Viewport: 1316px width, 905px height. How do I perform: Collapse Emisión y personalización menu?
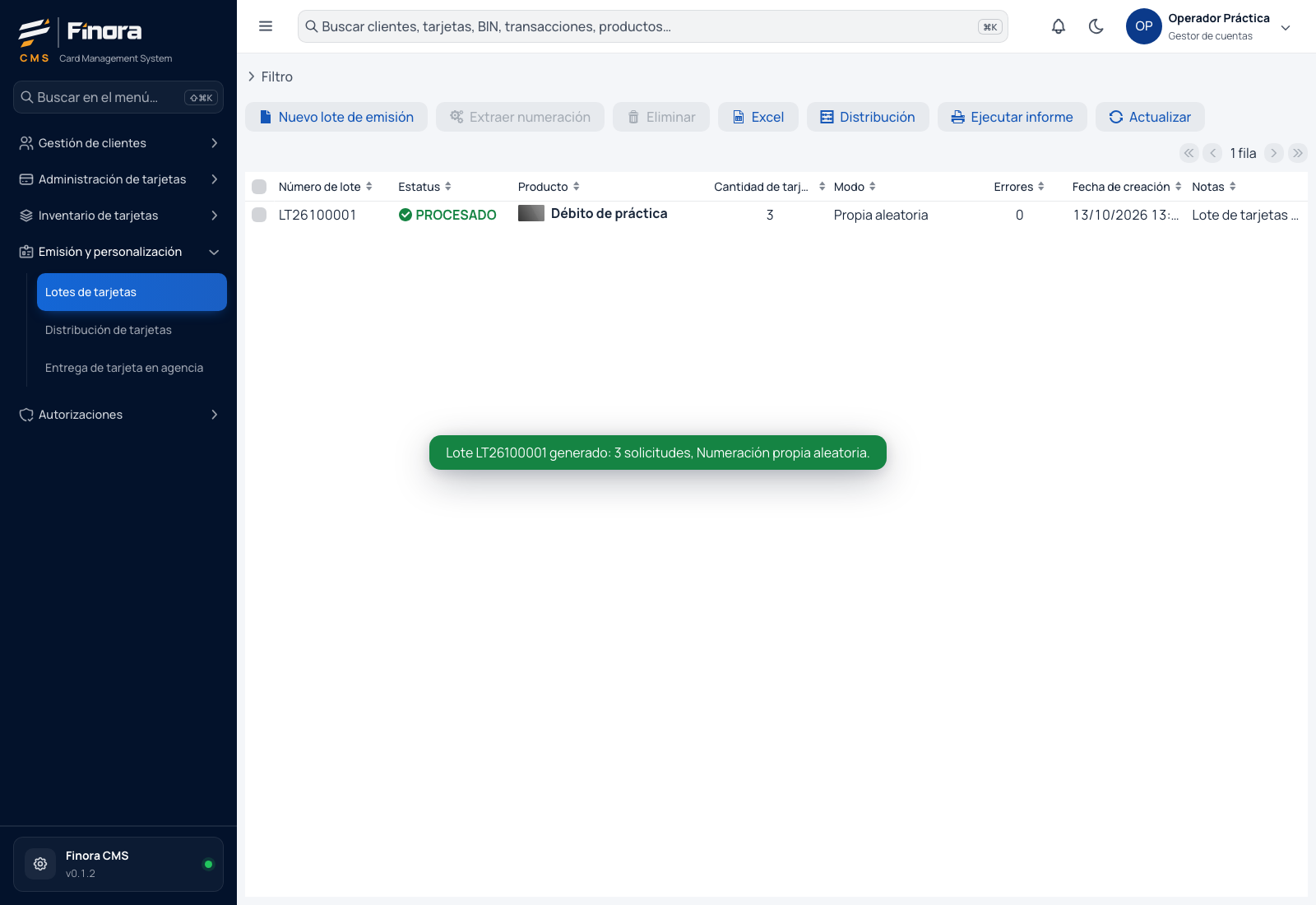118,252
